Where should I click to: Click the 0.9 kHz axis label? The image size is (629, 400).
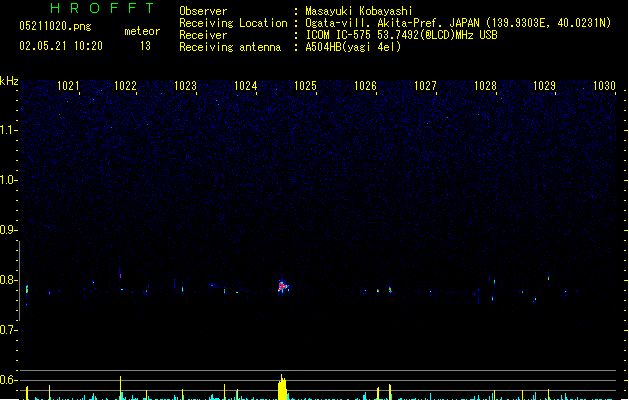pyautogui.click(x=8, y=230)
